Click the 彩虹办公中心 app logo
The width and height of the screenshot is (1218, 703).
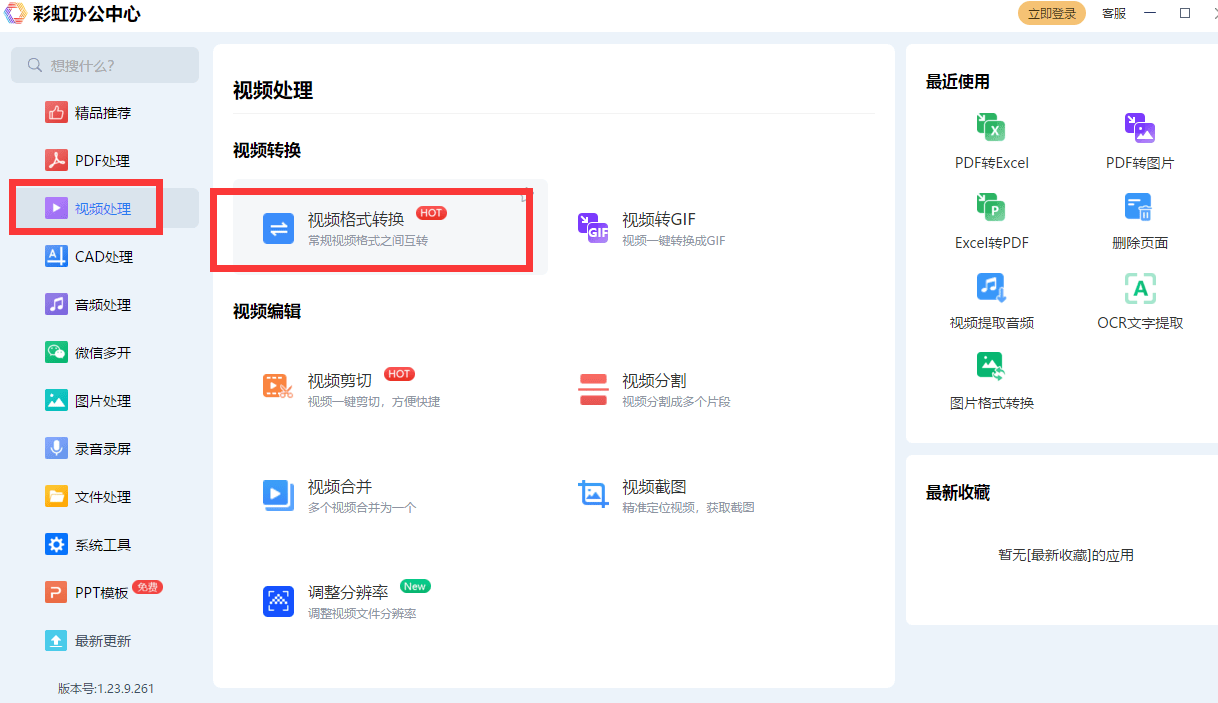15,14
